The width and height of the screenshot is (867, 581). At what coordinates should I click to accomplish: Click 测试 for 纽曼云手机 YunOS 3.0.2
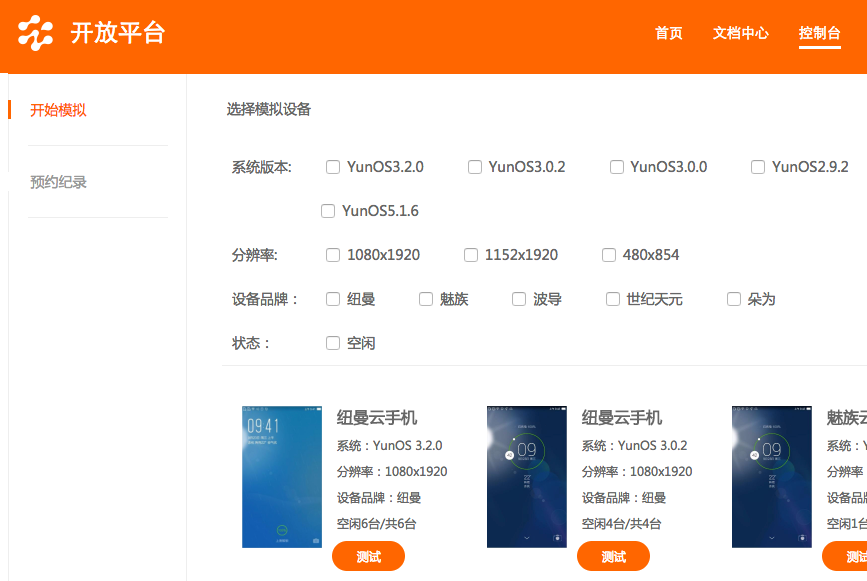point(613,556)
